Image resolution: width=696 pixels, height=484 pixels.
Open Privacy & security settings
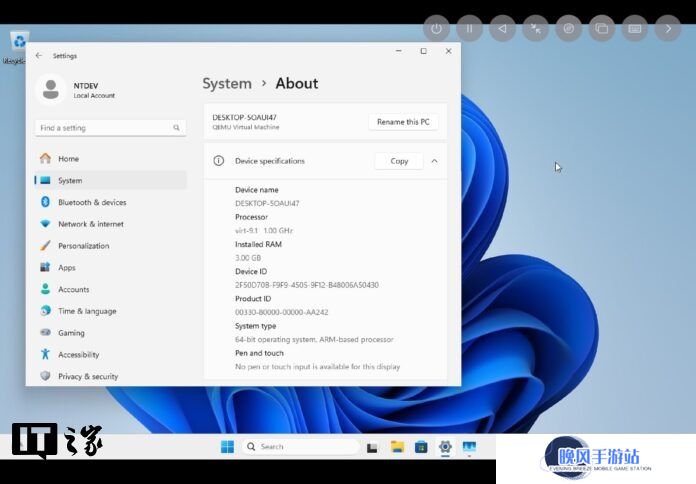[111, 376]
